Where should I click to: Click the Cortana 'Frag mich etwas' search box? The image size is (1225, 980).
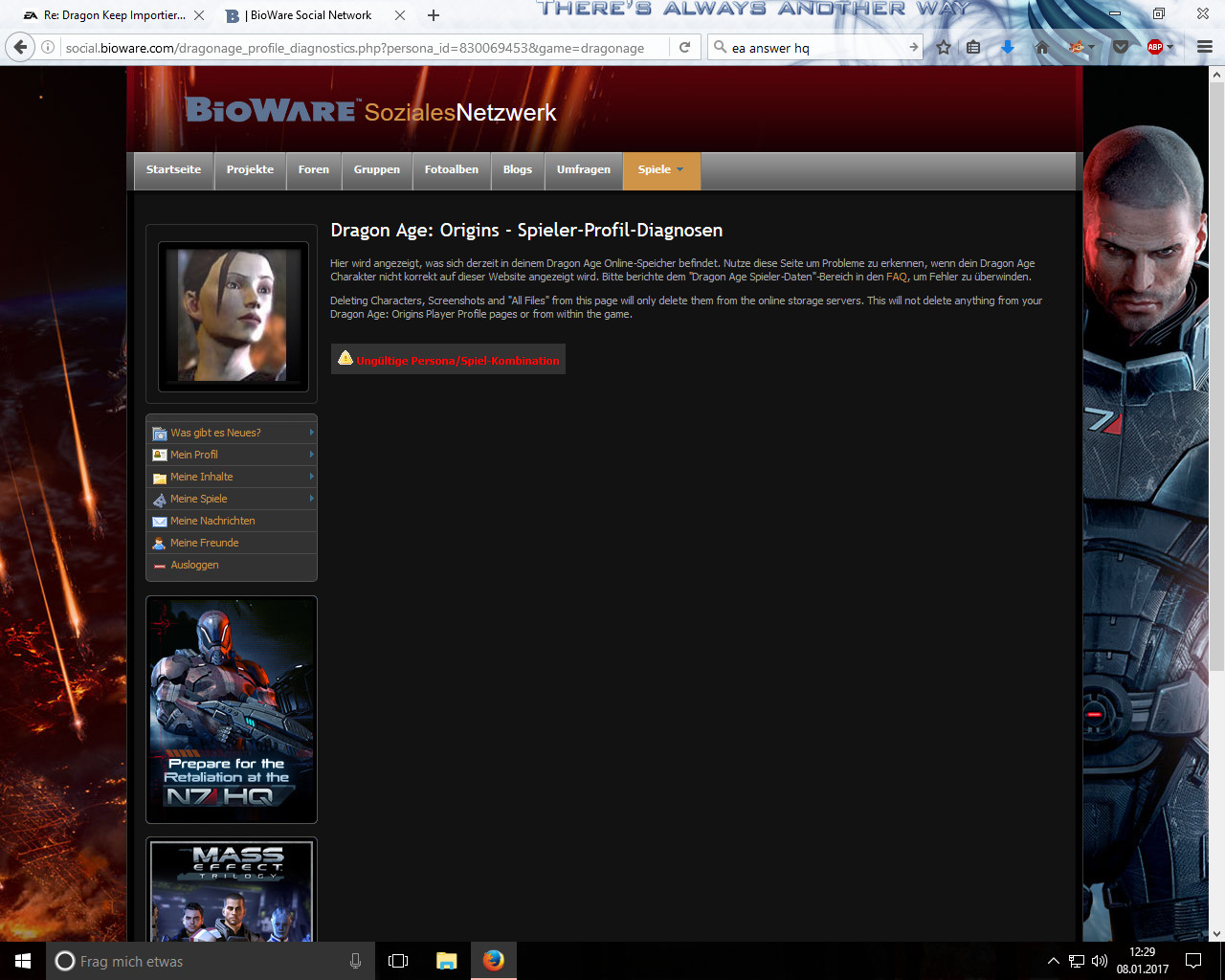(211, 961)
